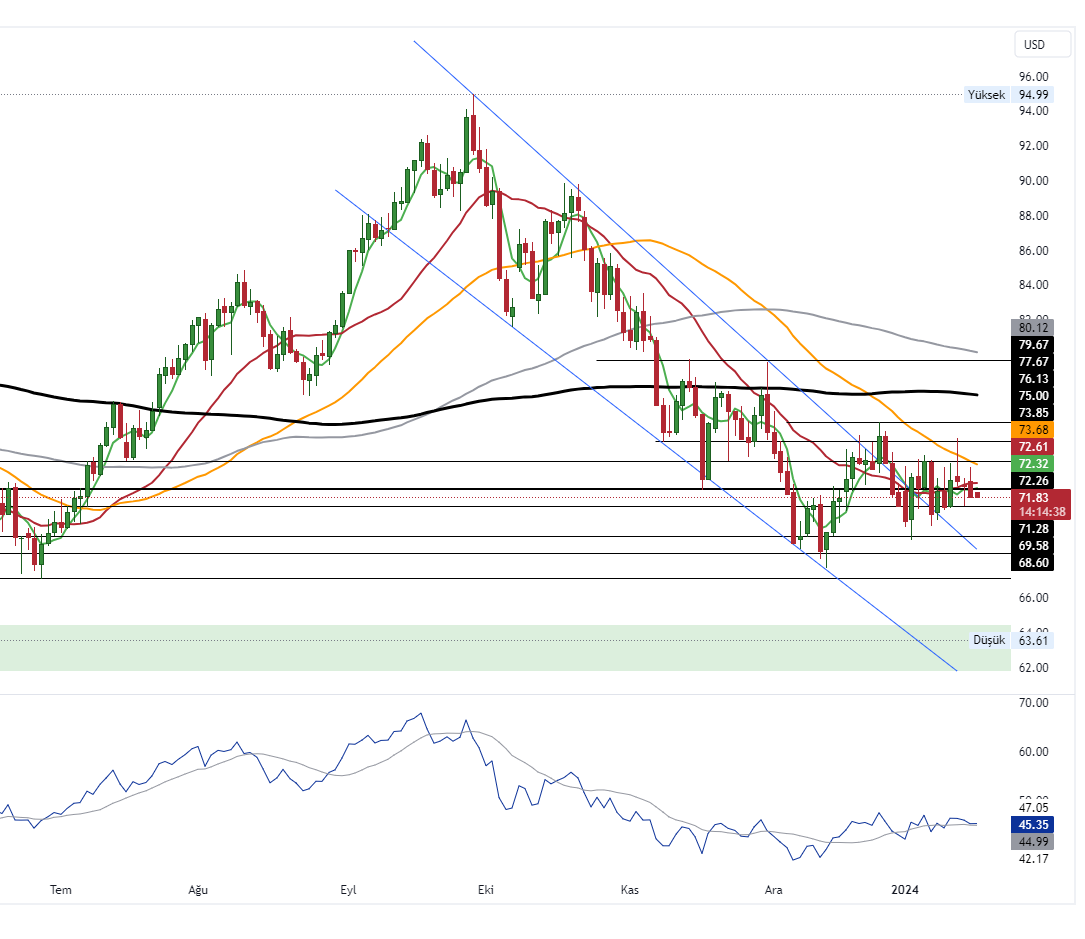Open the USD currency dropdown
Image resolution: width=1085 pixels, height=939 pixels.
(x=1033, y=45)
